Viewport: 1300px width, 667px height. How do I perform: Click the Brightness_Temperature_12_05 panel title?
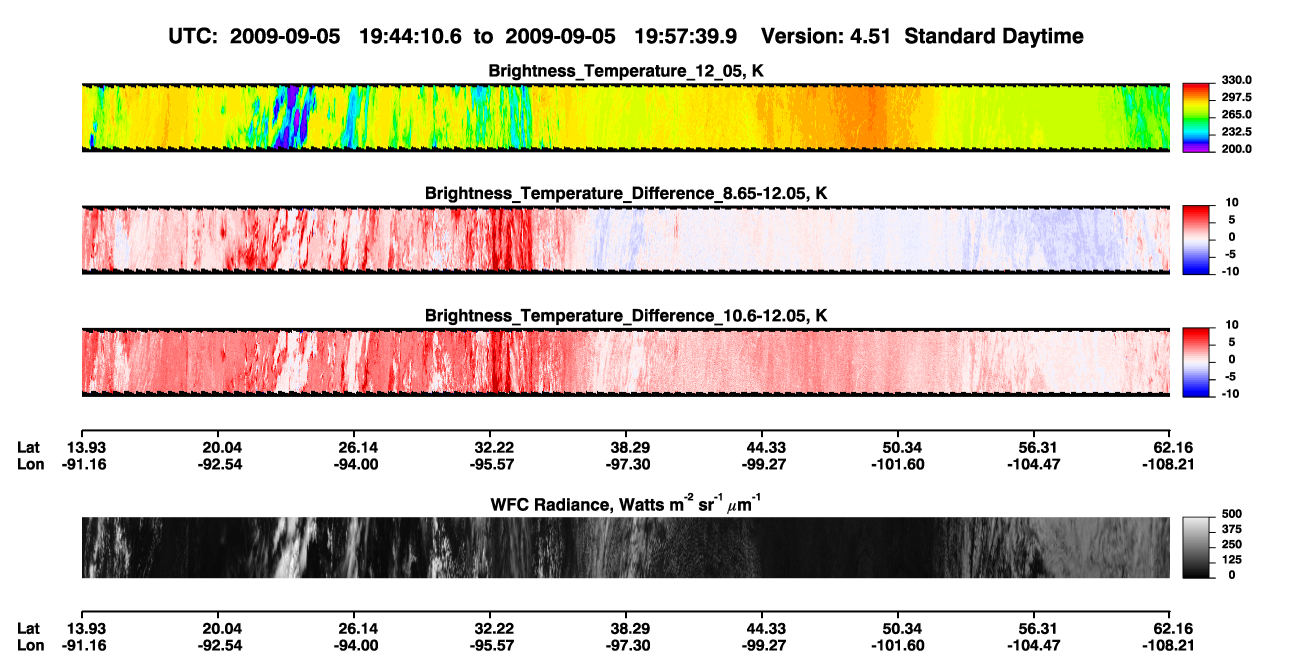tap(625, 71)
